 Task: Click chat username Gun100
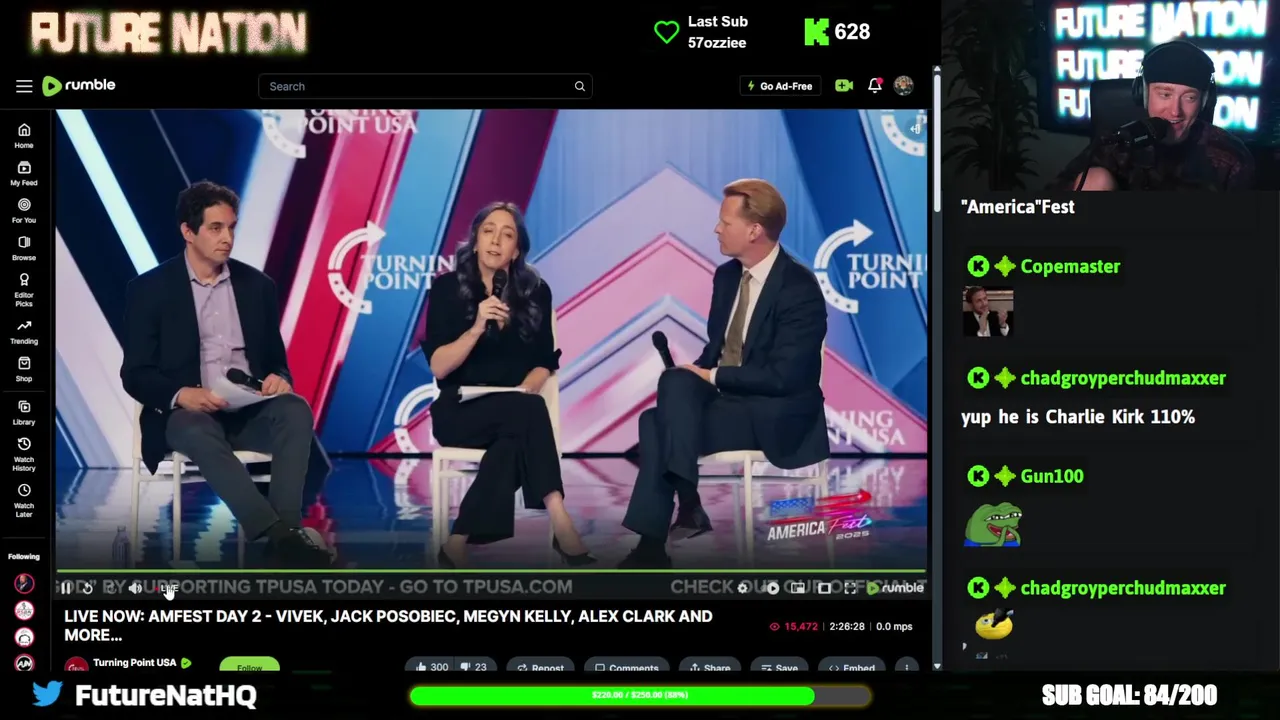(1052, 476)
